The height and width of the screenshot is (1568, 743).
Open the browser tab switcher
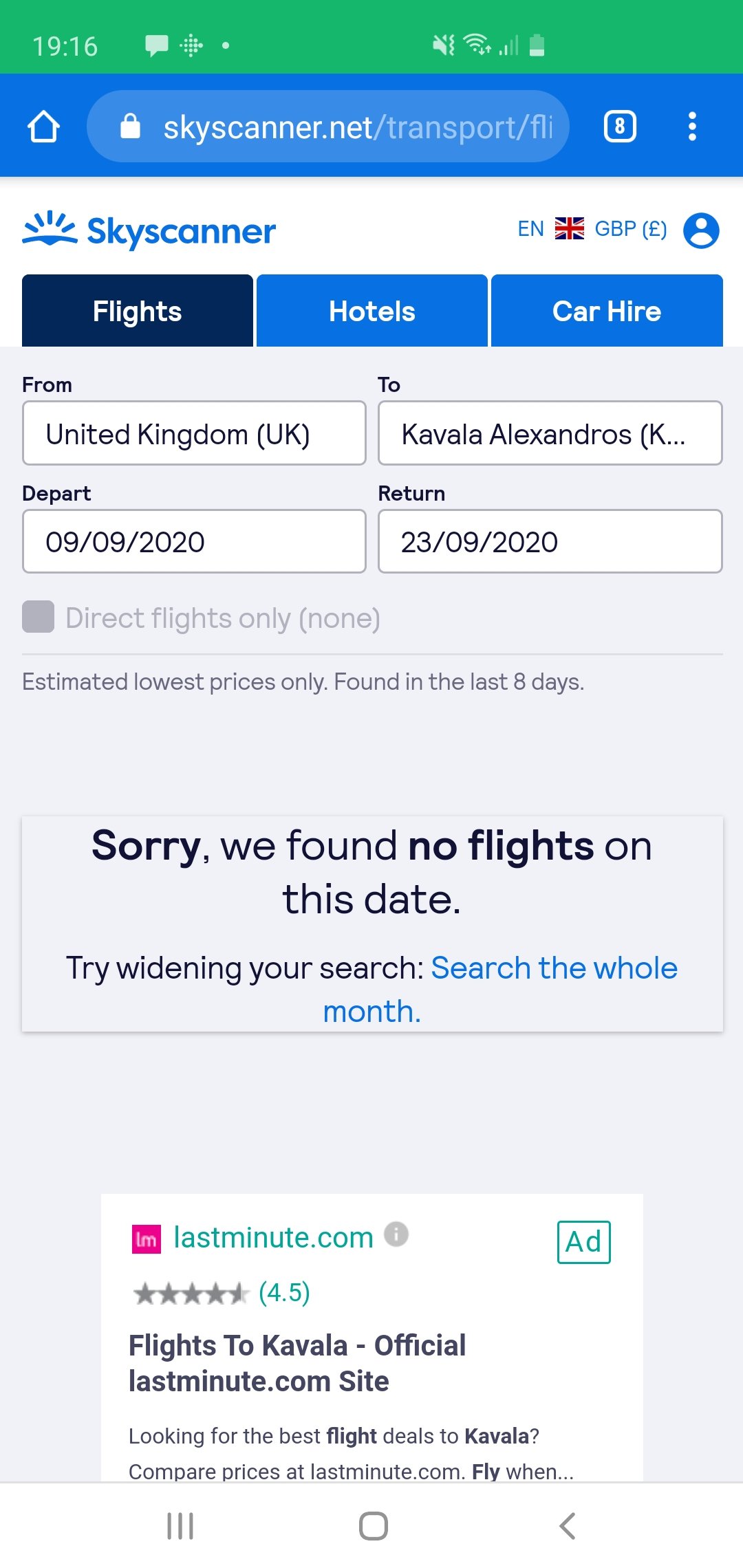[x=620, y=127]
